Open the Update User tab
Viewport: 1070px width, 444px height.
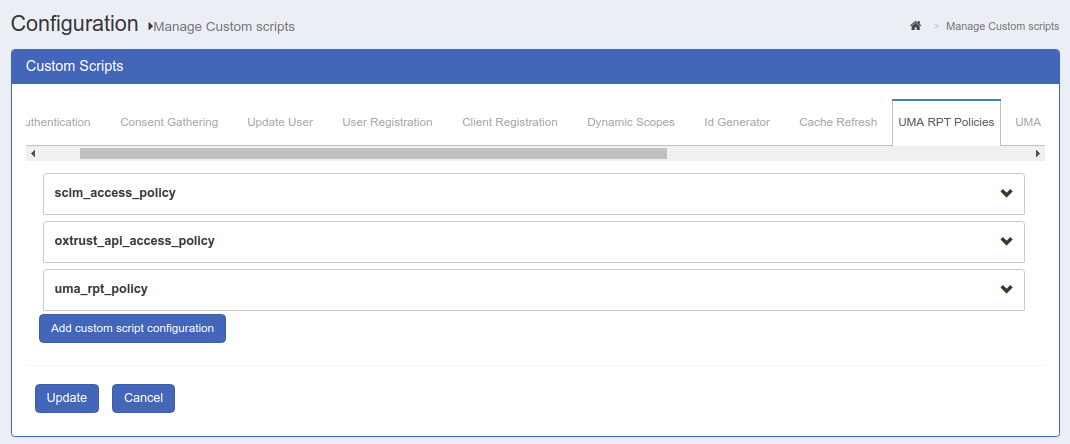tap(280, 122)
